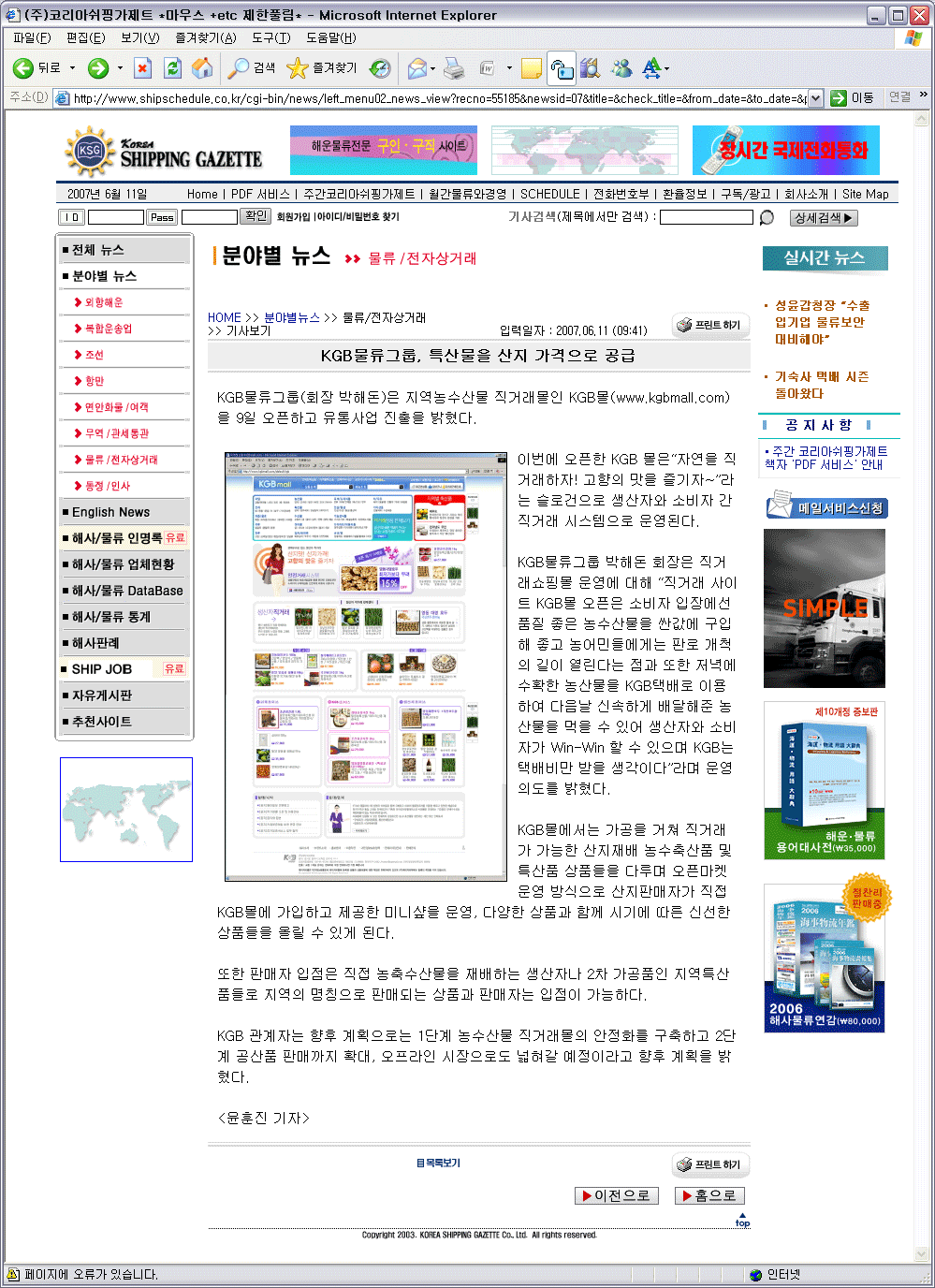Click the top 프린트하기 button
Image resolution: width=935 pixels, height=1288 pixels.
pos(710,325)
